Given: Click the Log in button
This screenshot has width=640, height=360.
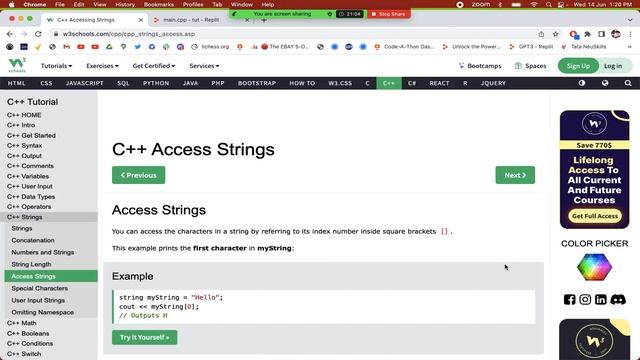Looking at the screenshot, I should [x=613, y=66].
